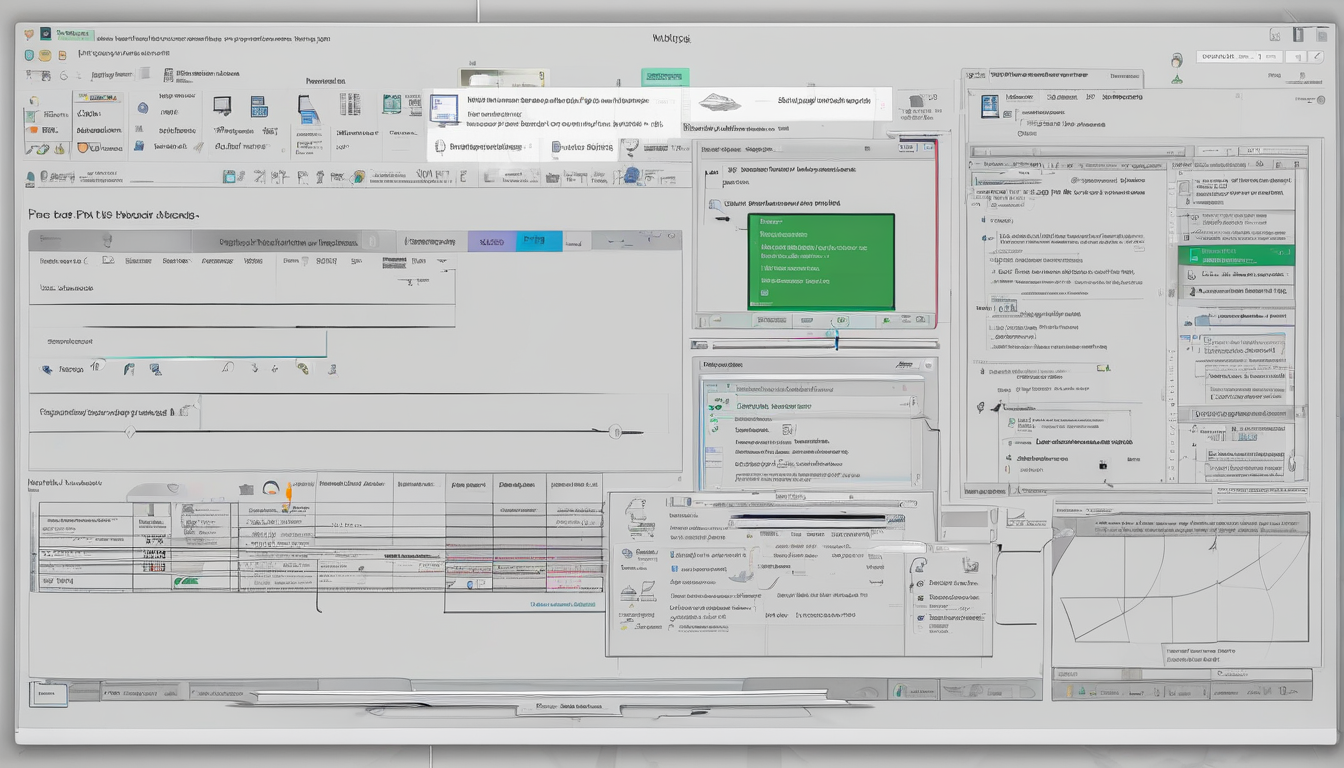The image size is (1344, 768).
Task: Click the orange heart icon in title bar
Action: [27, 35]
